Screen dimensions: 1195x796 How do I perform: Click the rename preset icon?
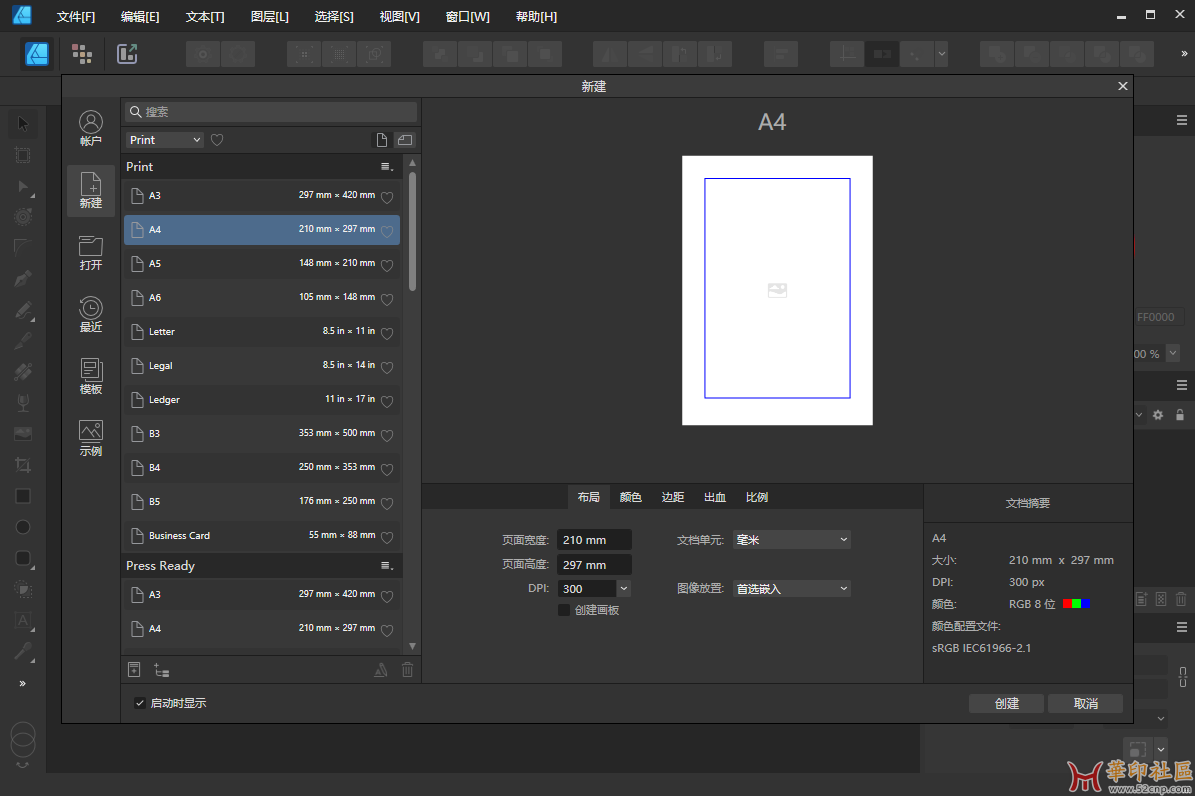point(380,670)
